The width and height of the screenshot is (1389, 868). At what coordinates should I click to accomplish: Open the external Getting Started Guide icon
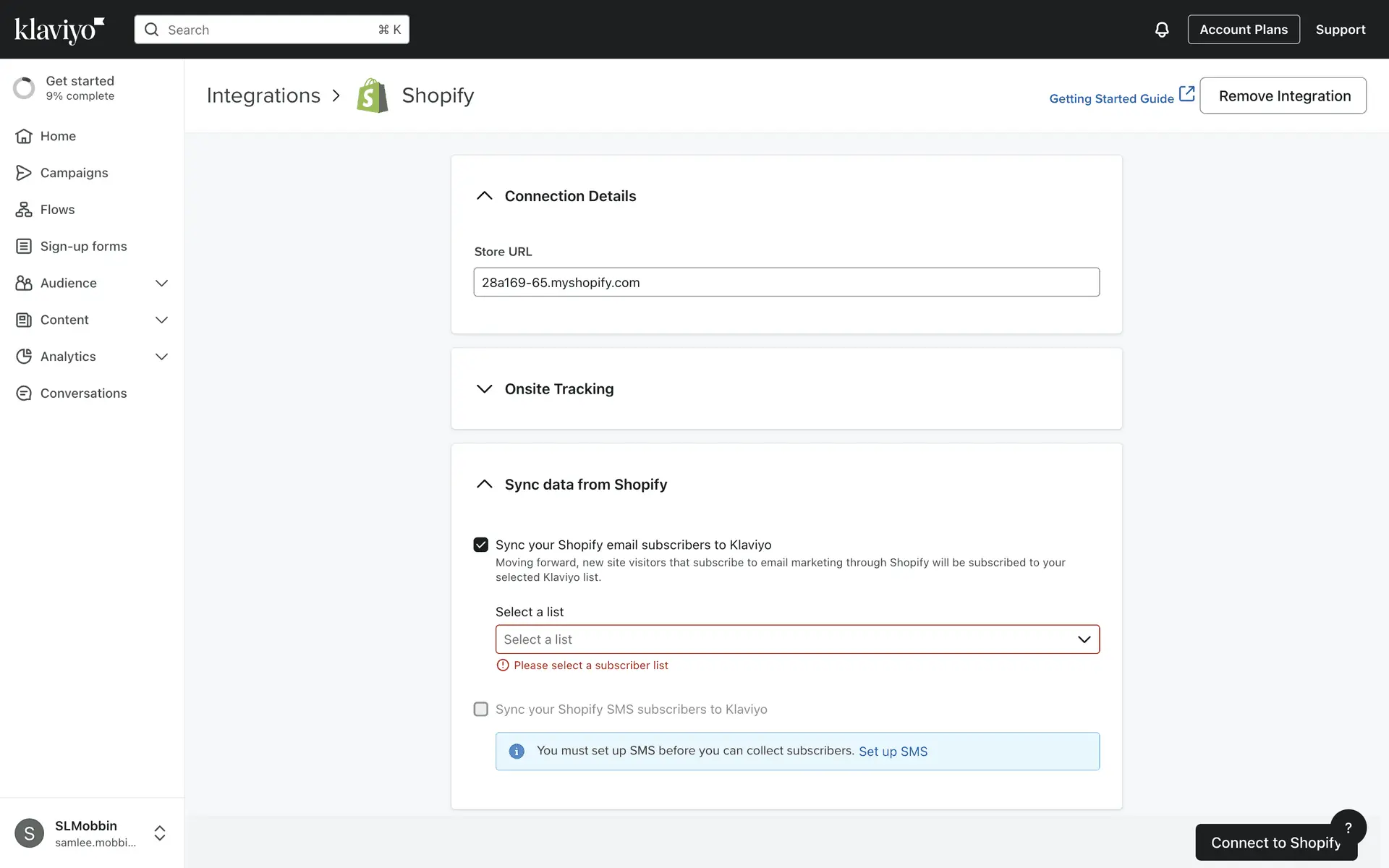pos(1186,94)
